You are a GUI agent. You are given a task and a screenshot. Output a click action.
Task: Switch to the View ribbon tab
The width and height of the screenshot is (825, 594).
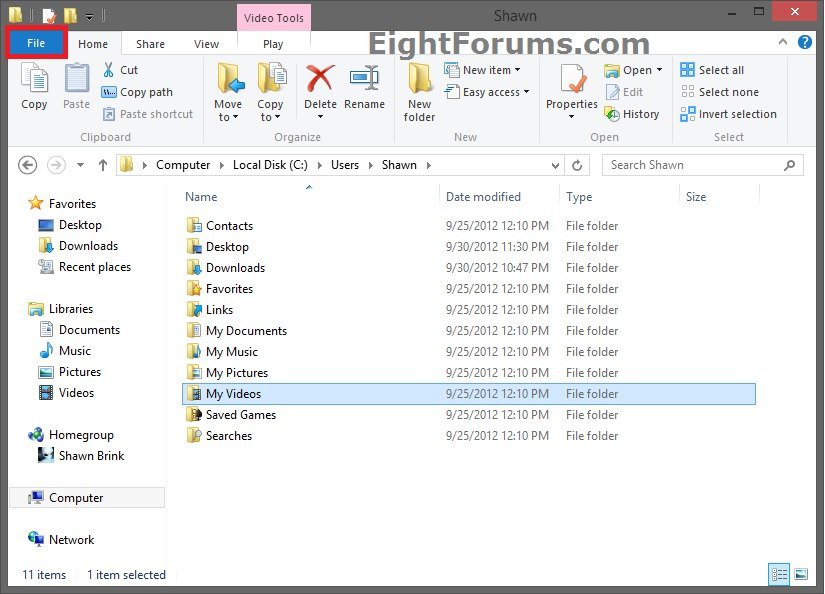[x=206, y=44]
